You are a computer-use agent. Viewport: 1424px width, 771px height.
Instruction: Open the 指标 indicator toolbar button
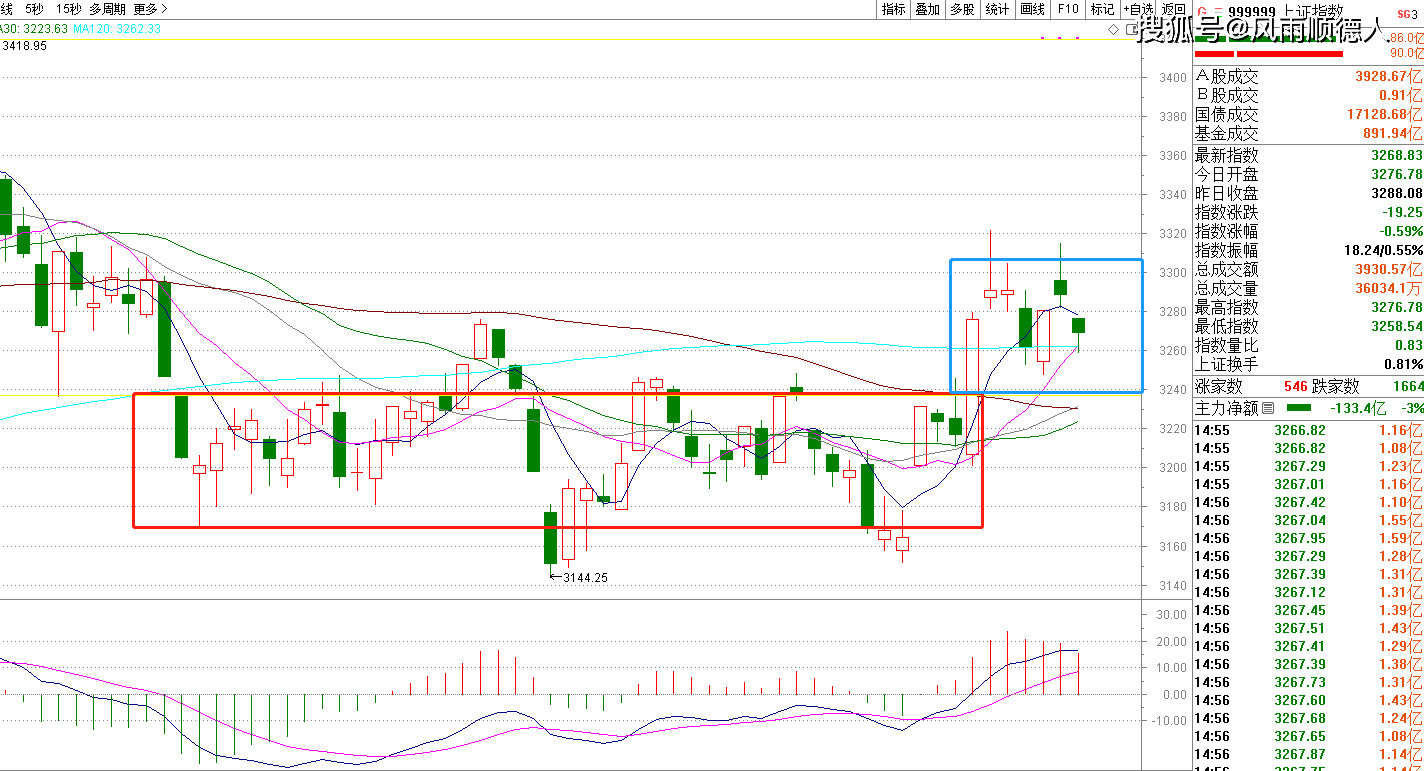click(x=893, y=9)
